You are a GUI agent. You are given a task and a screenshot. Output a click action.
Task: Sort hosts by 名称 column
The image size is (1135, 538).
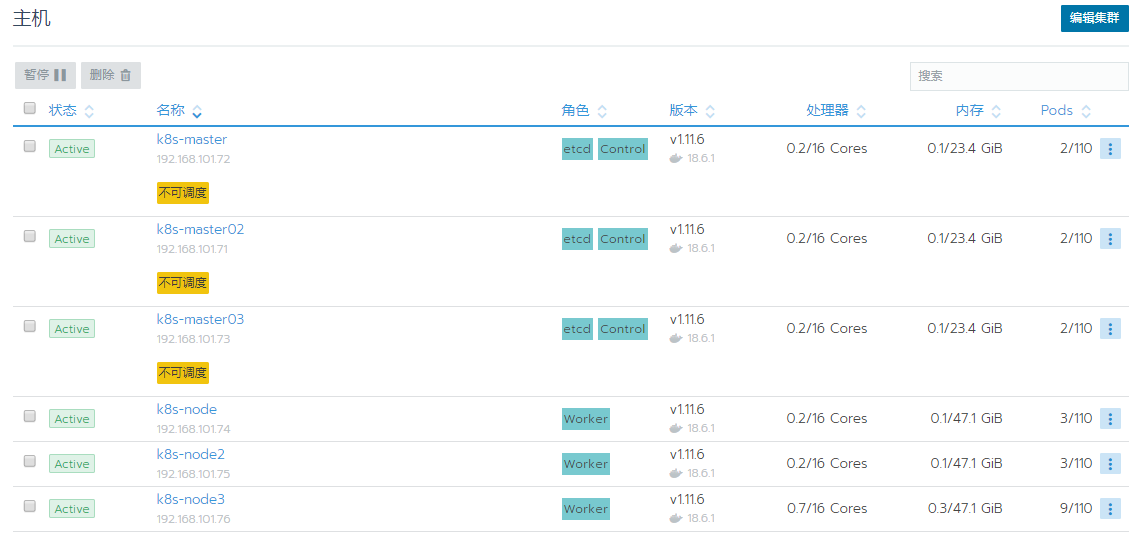(179, 111)
